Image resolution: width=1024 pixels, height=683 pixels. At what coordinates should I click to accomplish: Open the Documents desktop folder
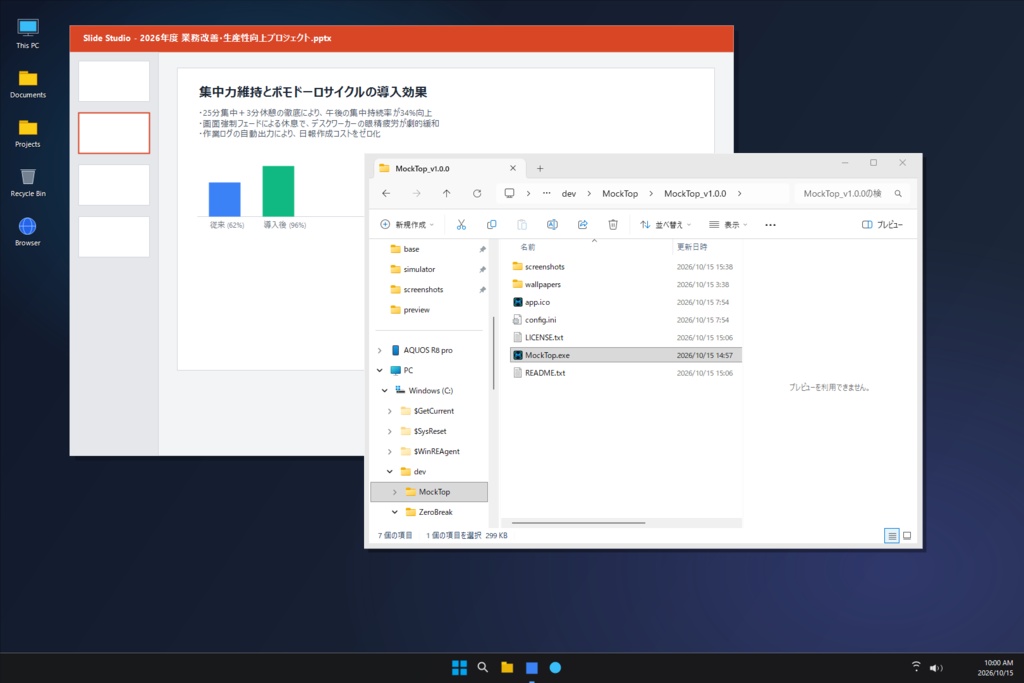27,84
